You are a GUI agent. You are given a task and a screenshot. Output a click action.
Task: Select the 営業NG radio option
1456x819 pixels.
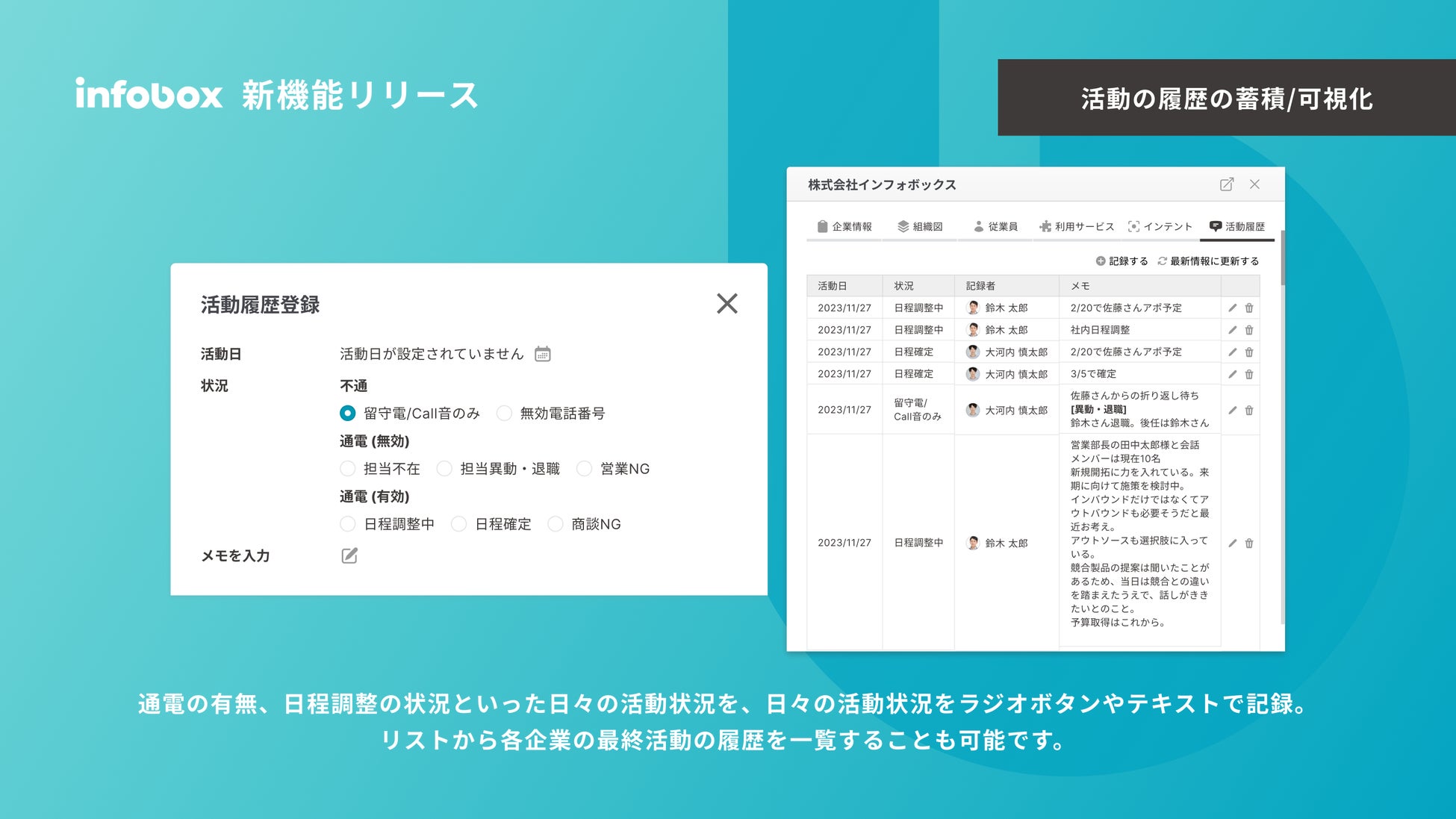pyautogui.click(x=585, y=468)
